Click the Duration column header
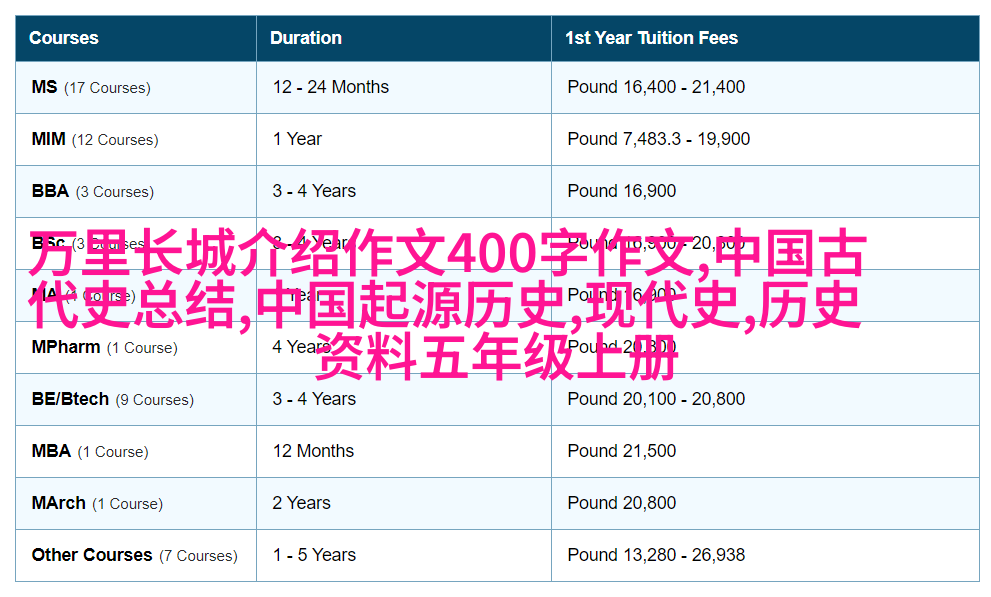This screenshot has height=597, width=991. pyautogui.click(x=306, y=38)
